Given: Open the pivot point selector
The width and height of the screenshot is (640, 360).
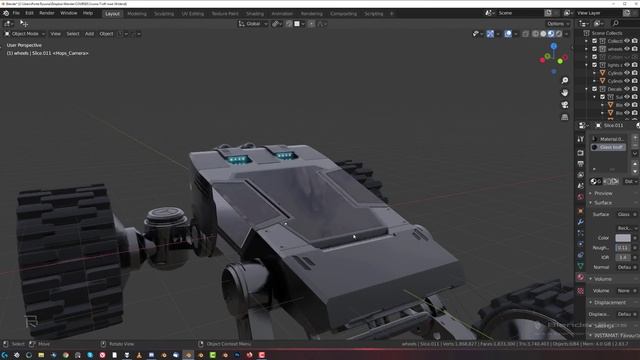Looking at the screenshot, I should pos(277,24).
